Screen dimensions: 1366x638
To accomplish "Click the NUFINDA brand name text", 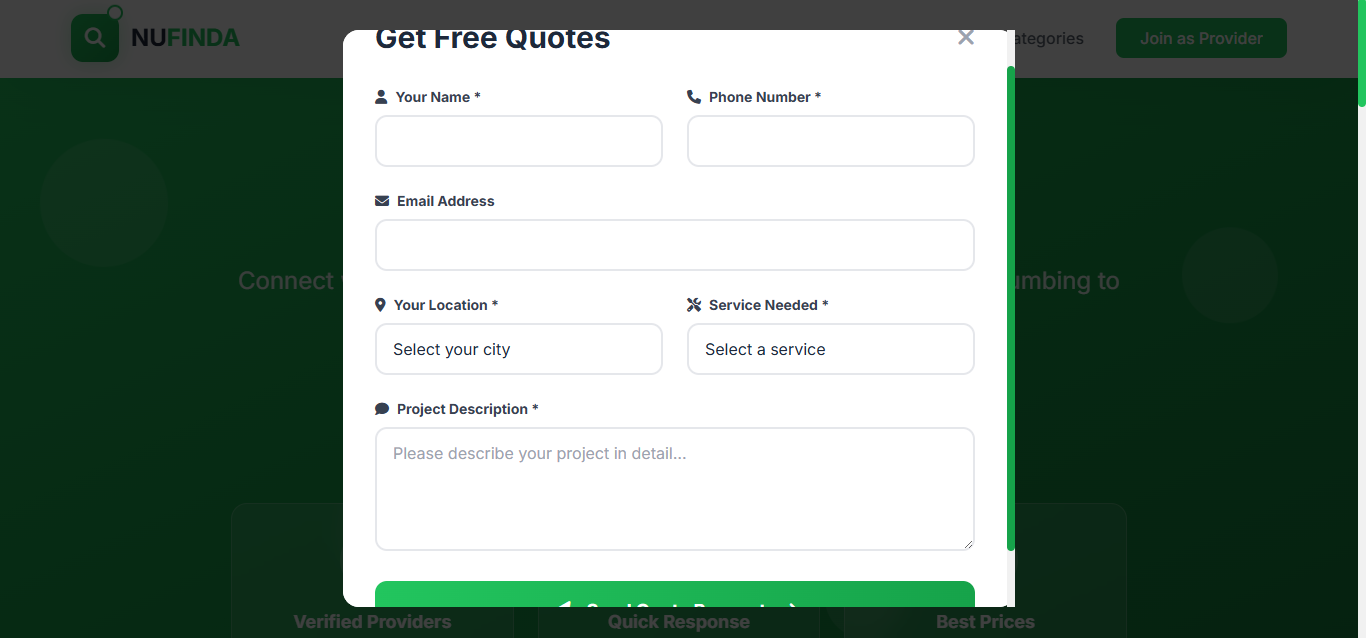I will pos(185,38).
